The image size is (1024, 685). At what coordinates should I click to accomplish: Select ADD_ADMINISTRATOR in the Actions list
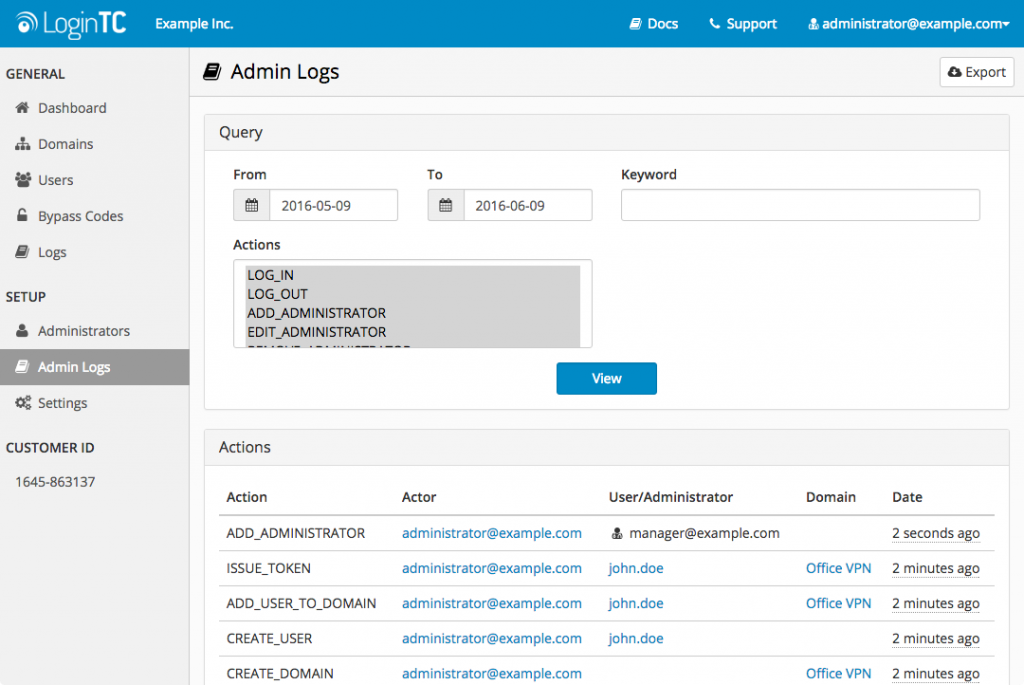coord(316,313)
